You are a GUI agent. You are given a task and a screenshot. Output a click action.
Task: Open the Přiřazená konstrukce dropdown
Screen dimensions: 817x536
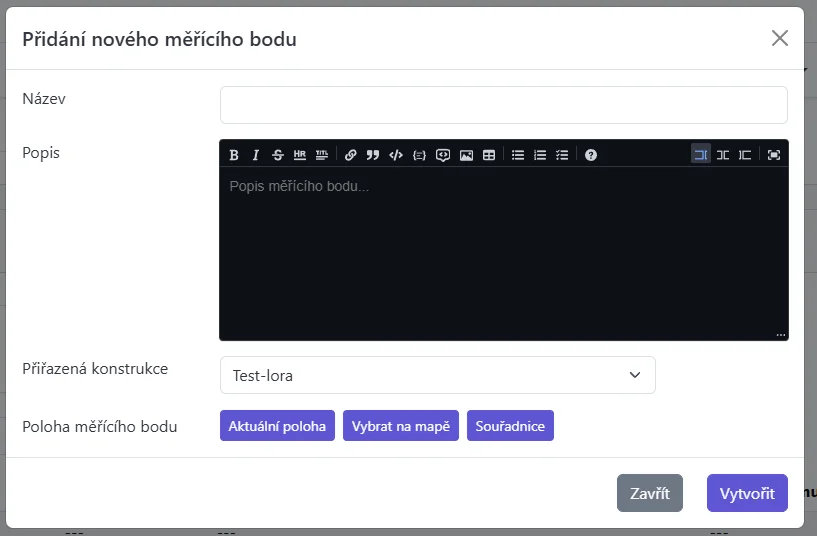coord(437,375)
